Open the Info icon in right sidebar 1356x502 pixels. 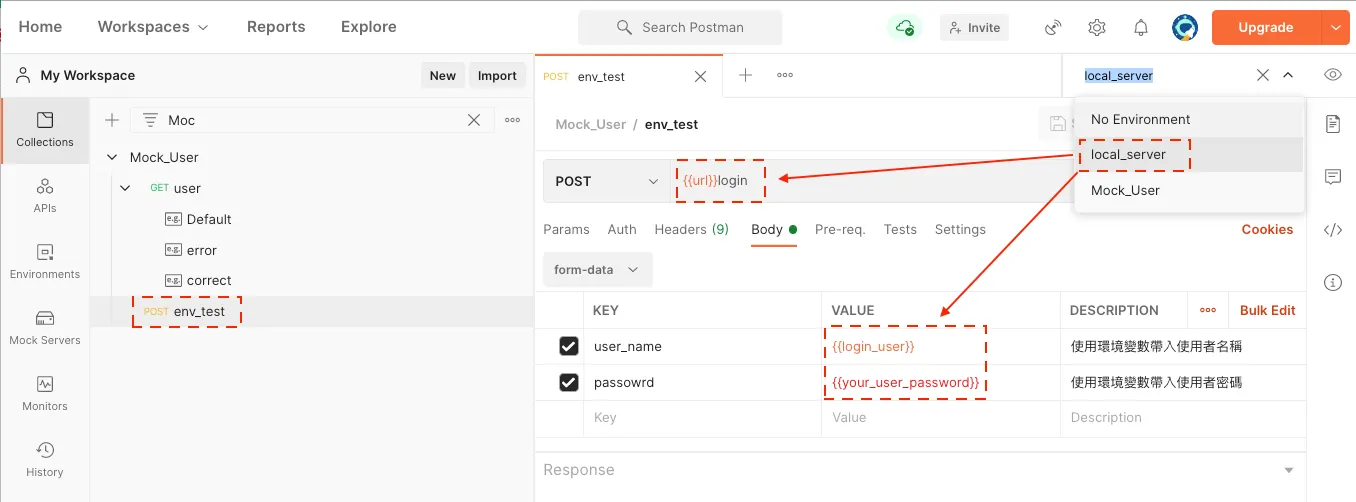pyautogui.click(x=1332, y=283)
